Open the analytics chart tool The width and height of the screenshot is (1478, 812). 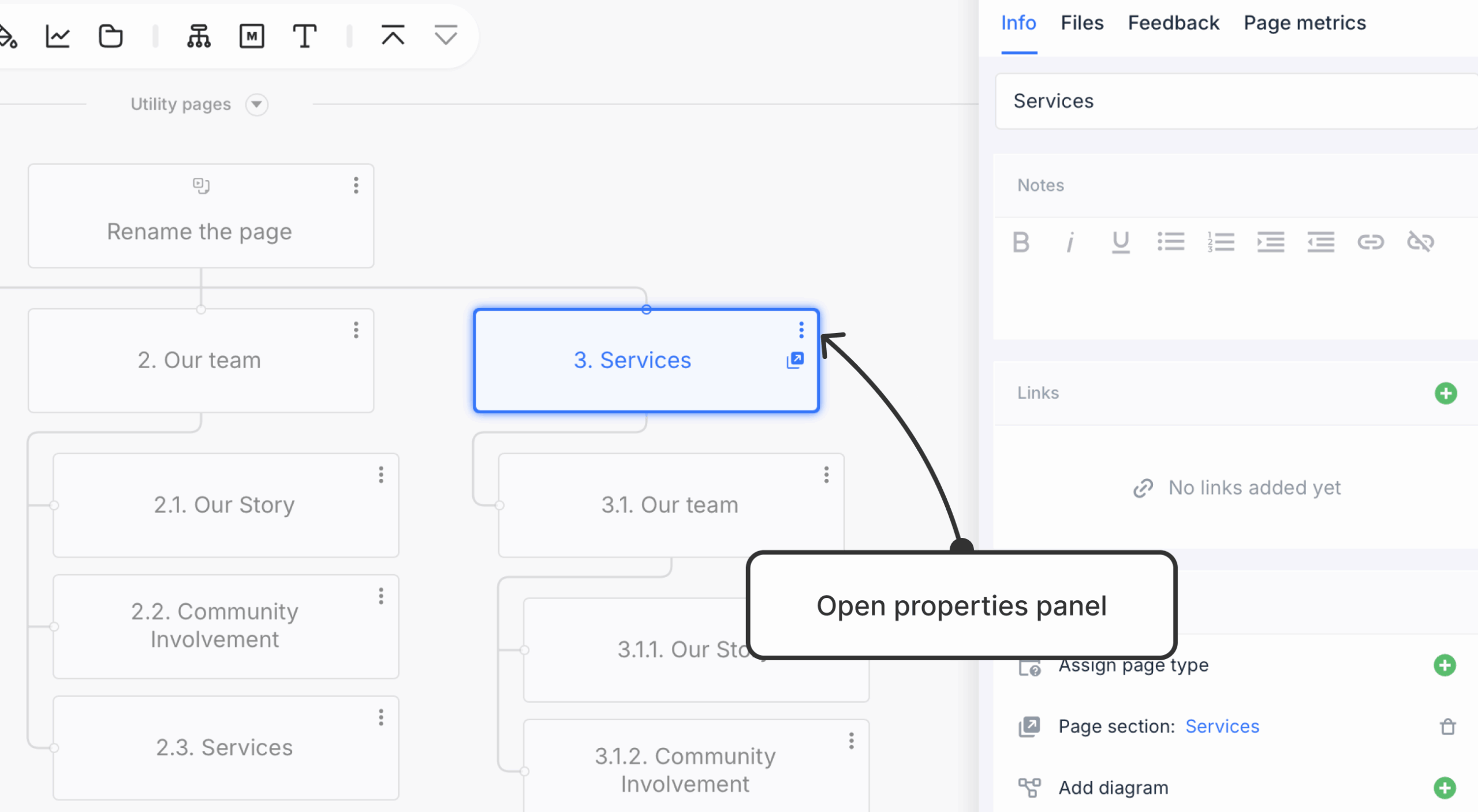click(x=58, y=36)
